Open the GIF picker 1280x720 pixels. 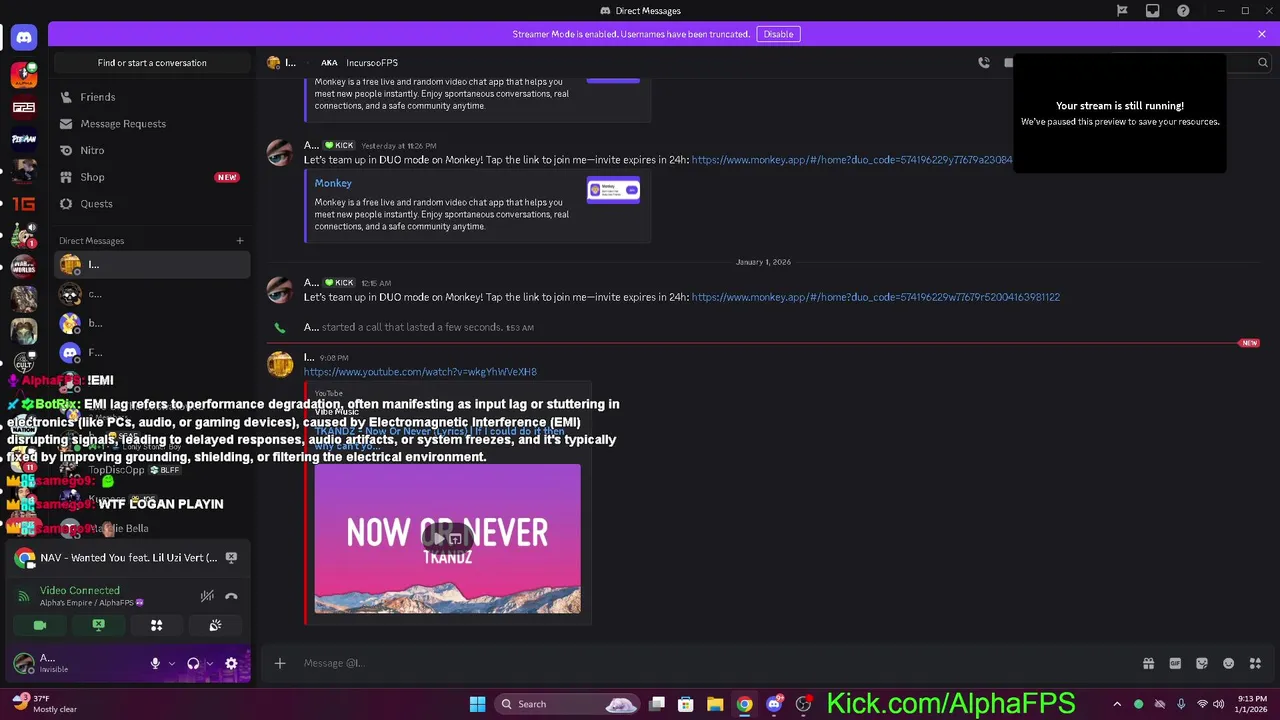coord(1175,663)
